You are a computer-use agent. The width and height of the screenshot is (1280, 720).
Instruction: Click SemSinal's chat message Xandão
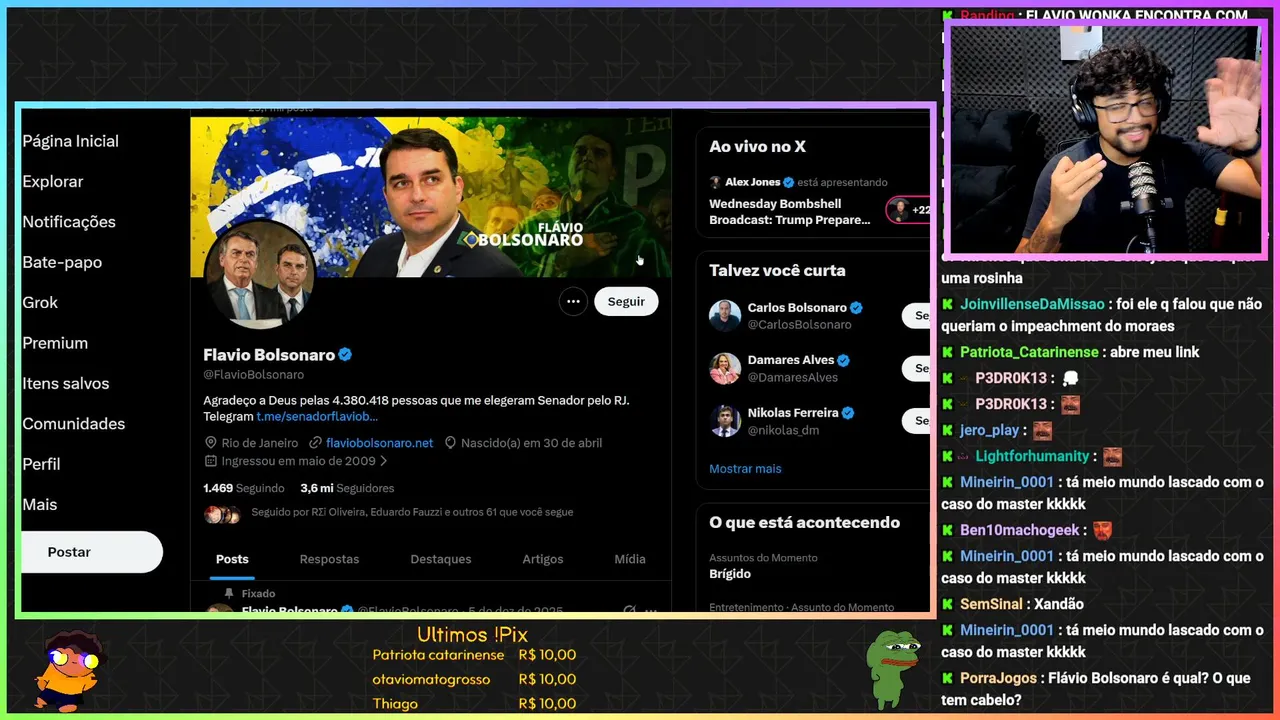1057,604
